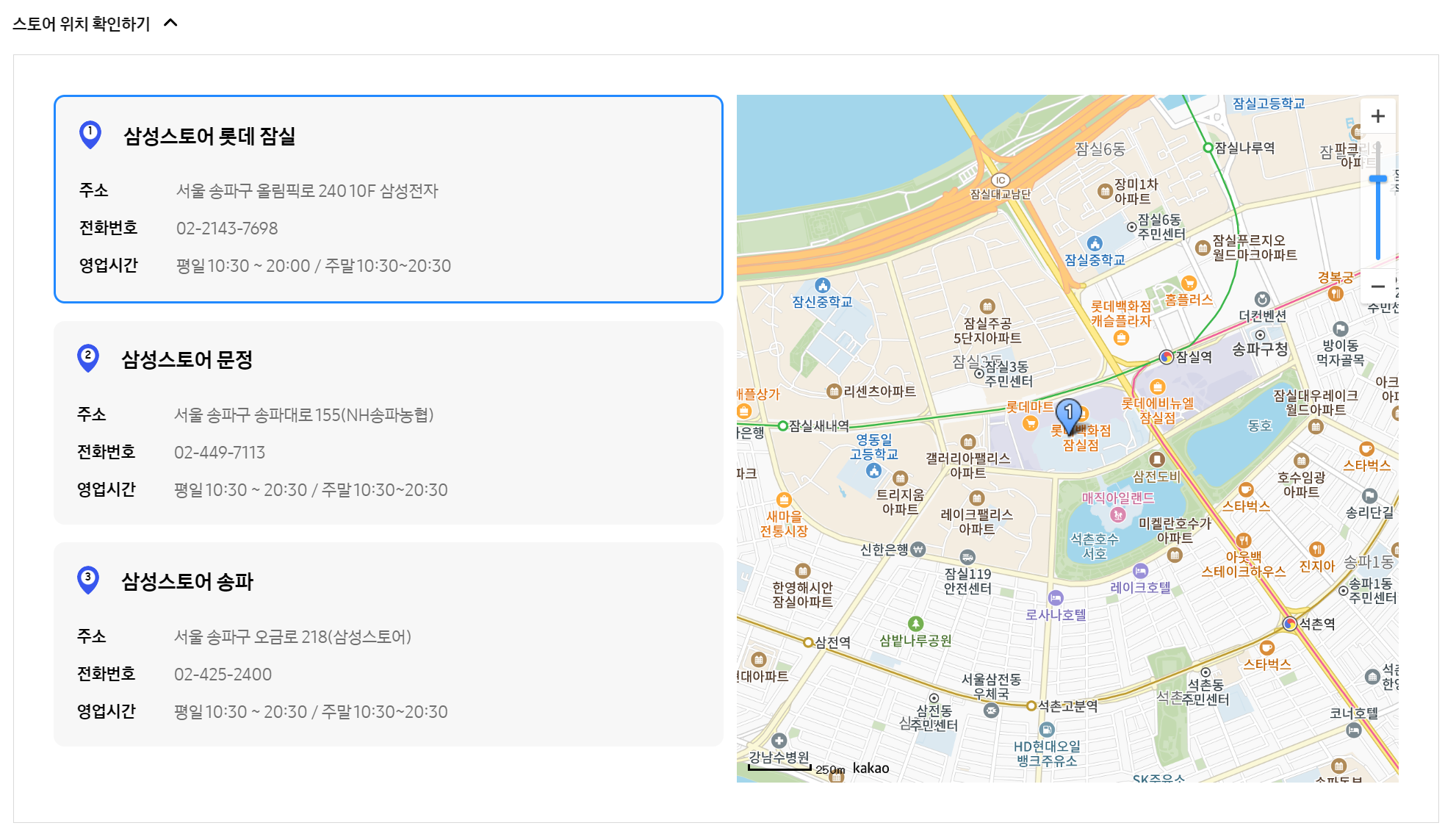Click the 잠실역 subway station icon on map
The height and width of the screenshot is (834, 1456).
[x=1166, y=357]
